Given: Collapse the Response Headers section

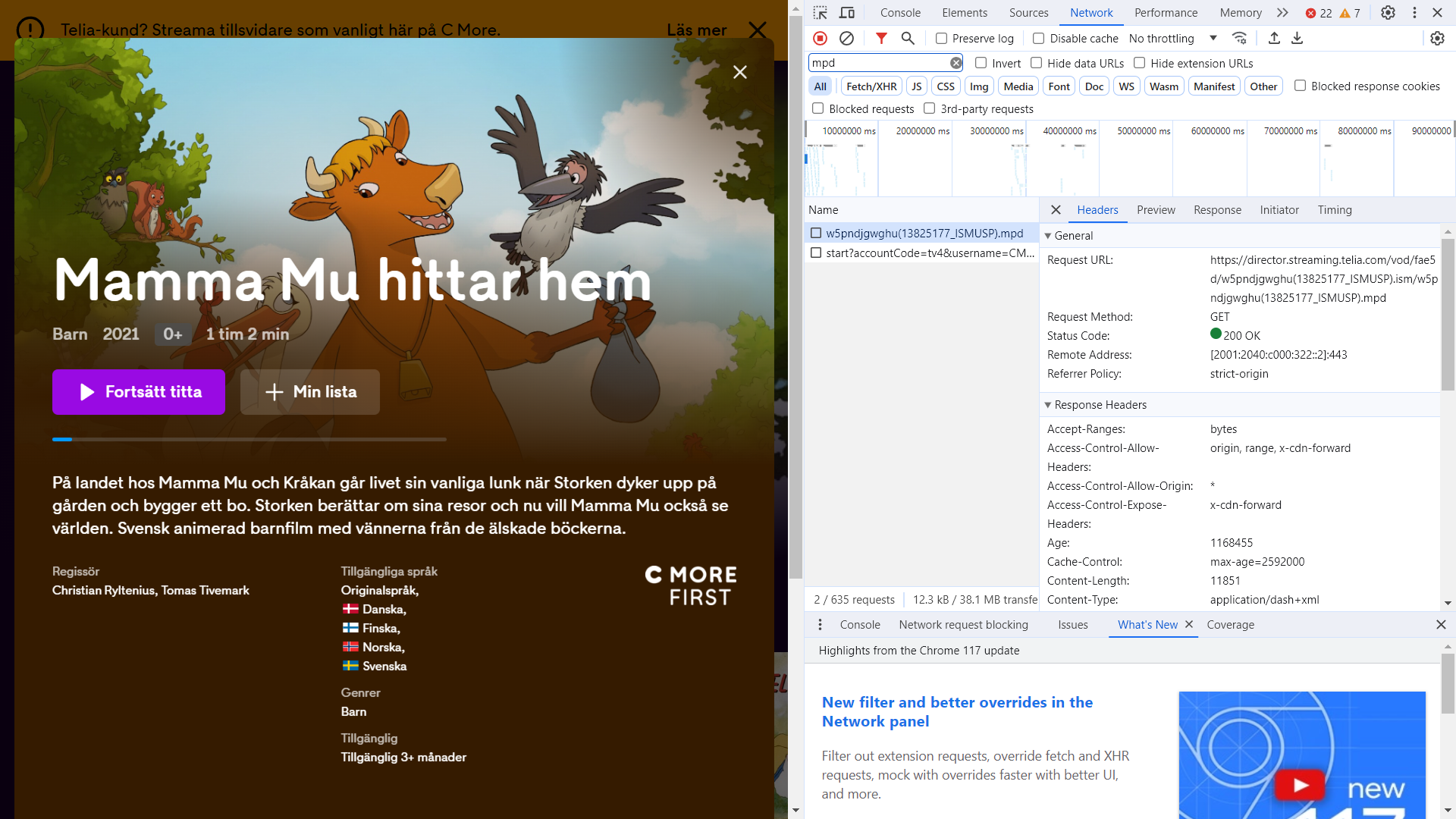Looking at the screenshot, I should coord(1048,405).
